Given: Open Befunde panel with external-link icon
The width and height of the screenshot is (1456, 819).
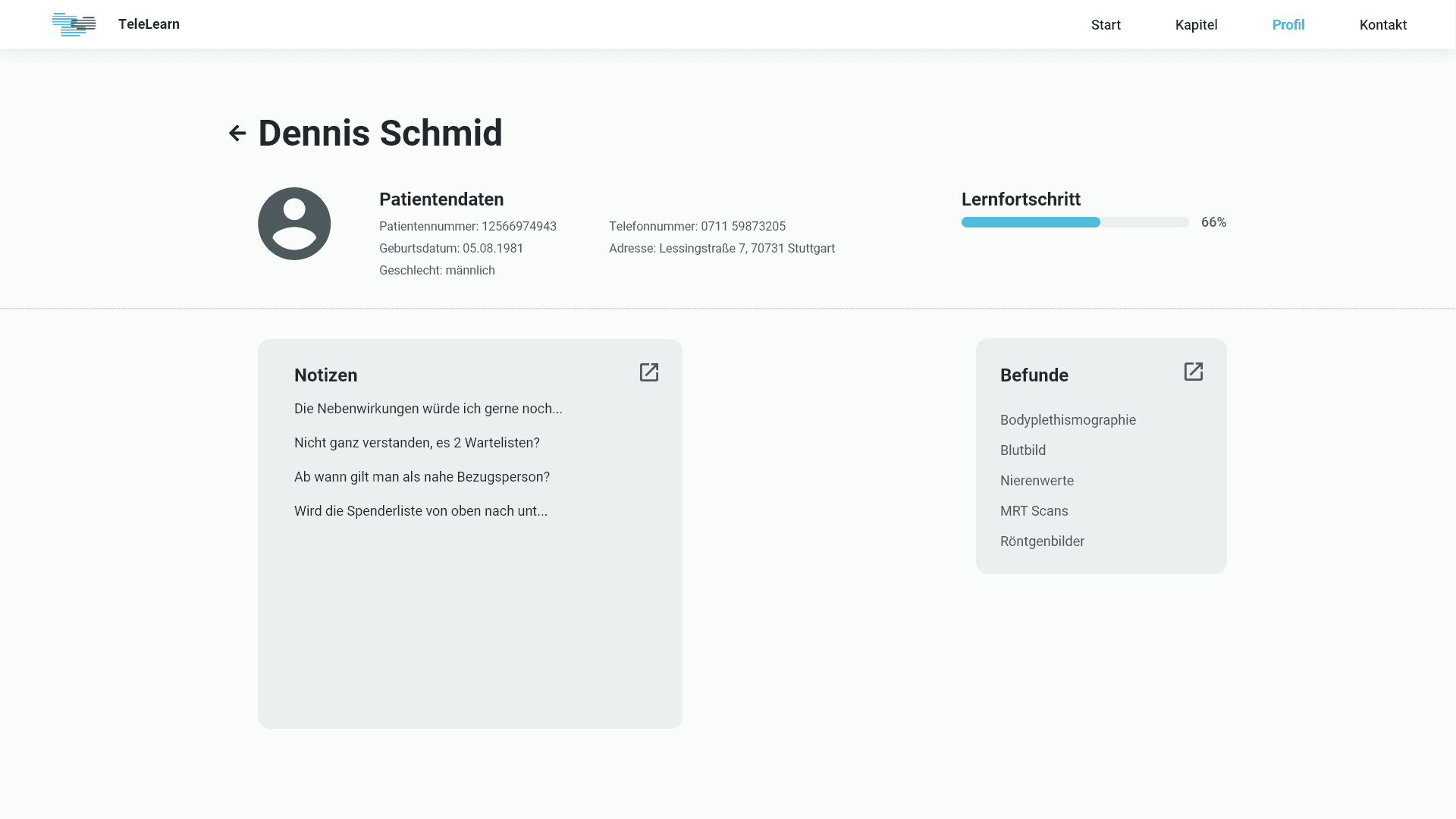Looking at the screenshot, I should pos(1194,372).
